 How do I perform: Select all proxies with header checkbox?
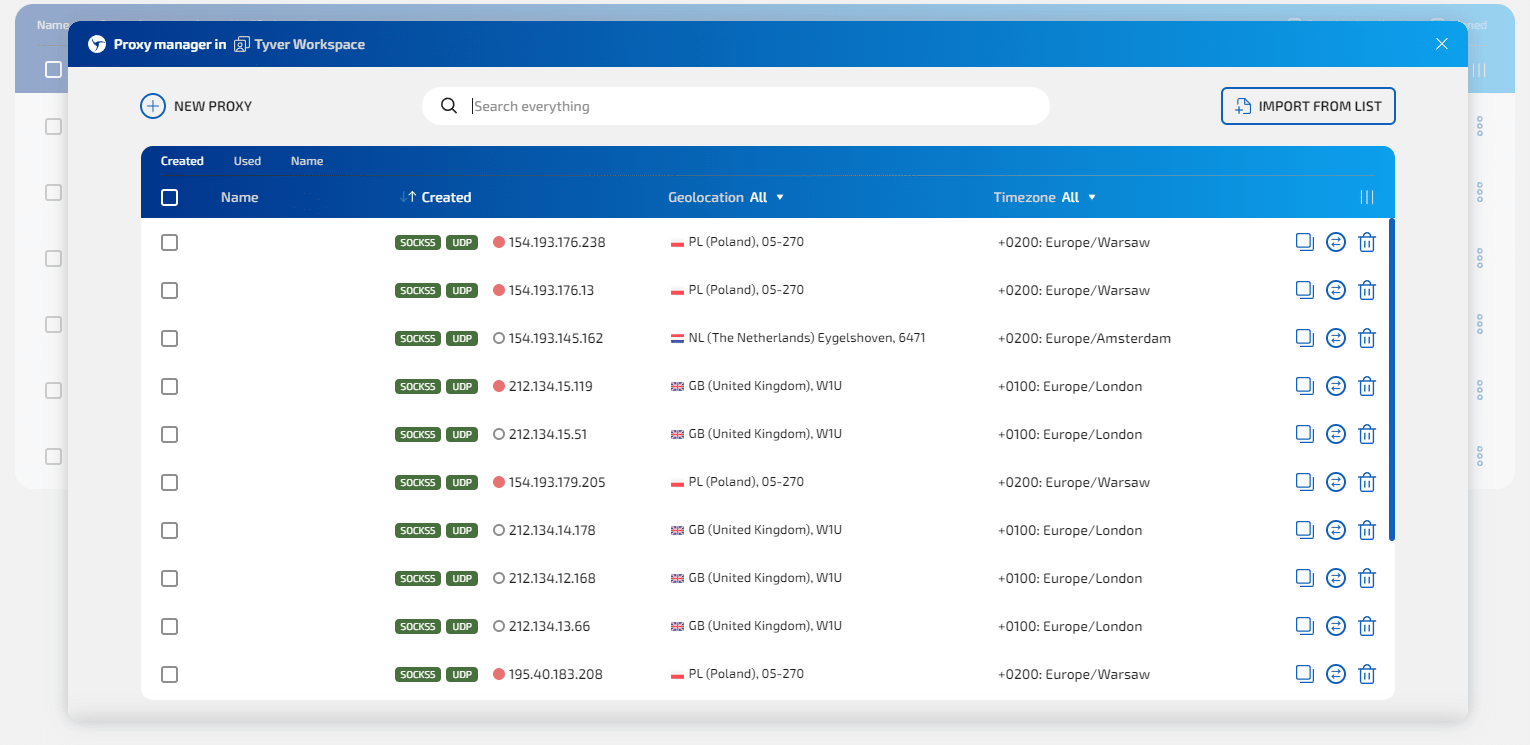tap(170, 197)
